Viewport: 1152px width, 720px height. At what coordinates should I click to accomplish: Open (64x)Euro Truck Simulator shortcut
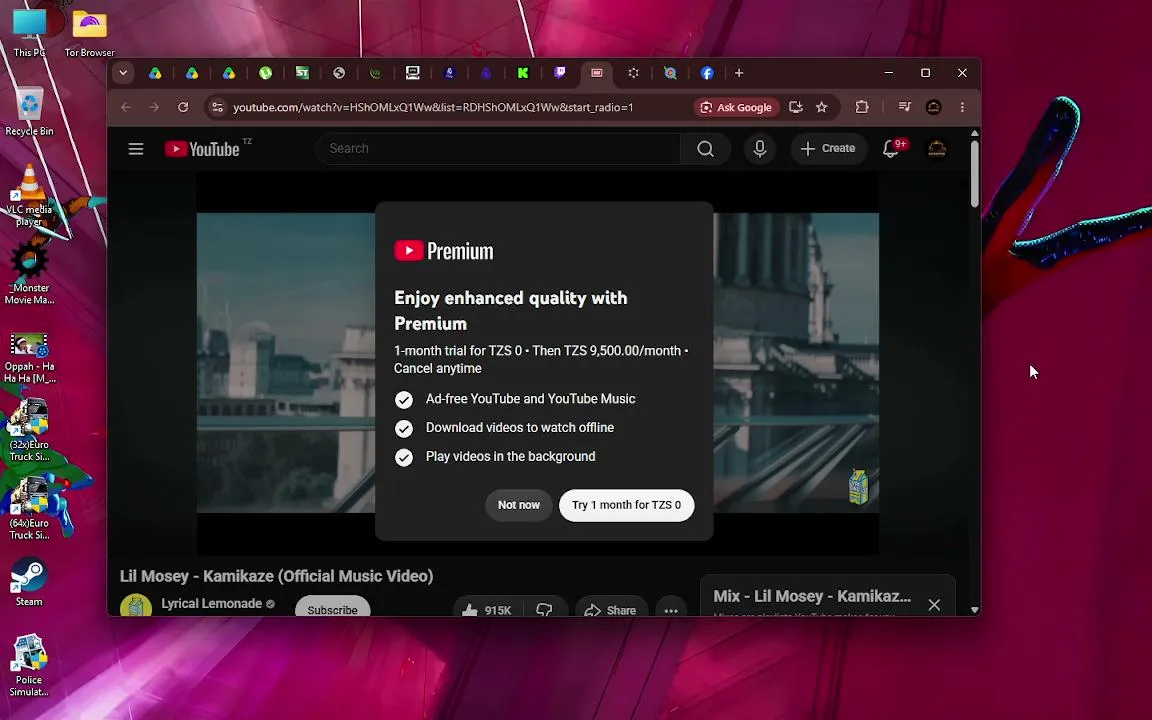(29, 508)
